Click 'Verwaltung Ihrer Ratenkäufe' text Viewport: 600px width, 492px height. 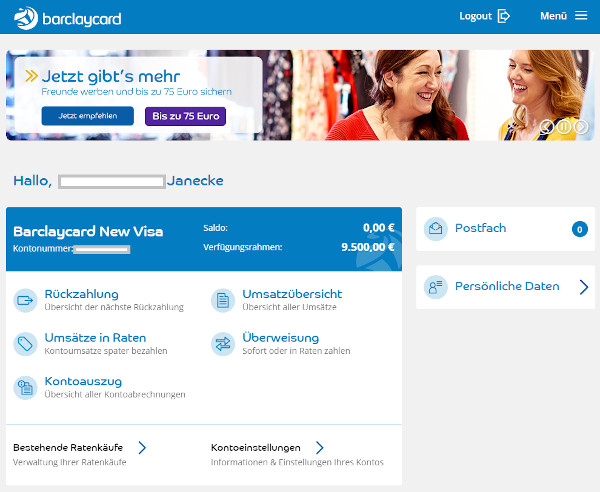tap(70, 462)
